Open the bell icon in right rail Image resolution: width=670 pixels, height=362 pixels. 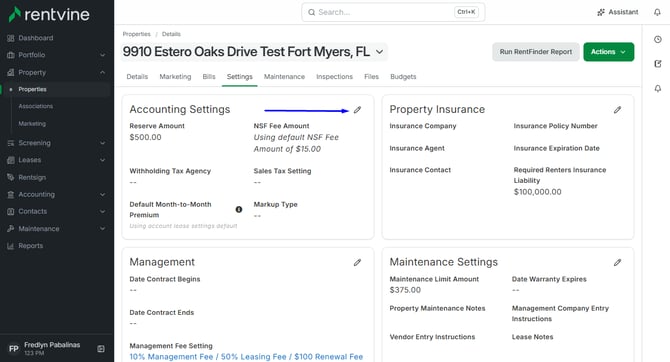click(x=658, y=88)
